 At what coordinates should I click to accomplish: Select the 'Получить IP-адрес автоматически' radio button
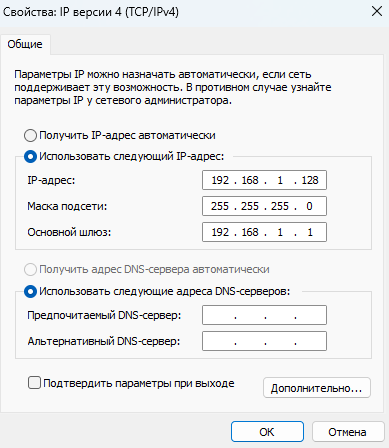(30, 136)
